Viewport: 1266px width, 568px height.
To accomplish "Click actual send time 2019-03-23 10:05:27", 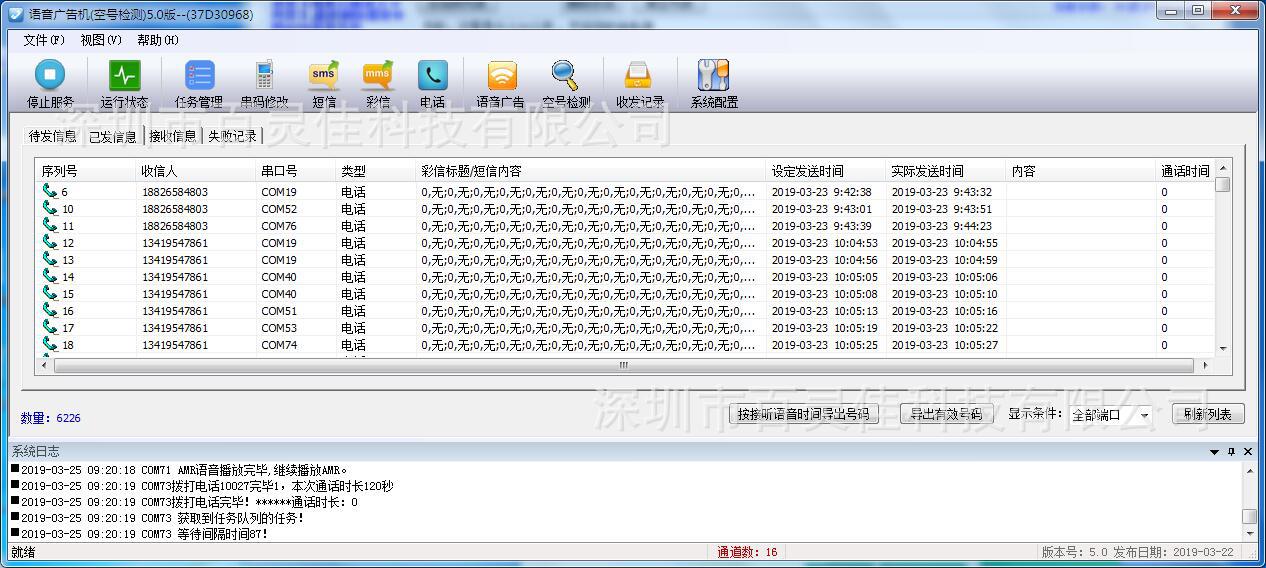I will pyautogui.click(x=944, y=345).
